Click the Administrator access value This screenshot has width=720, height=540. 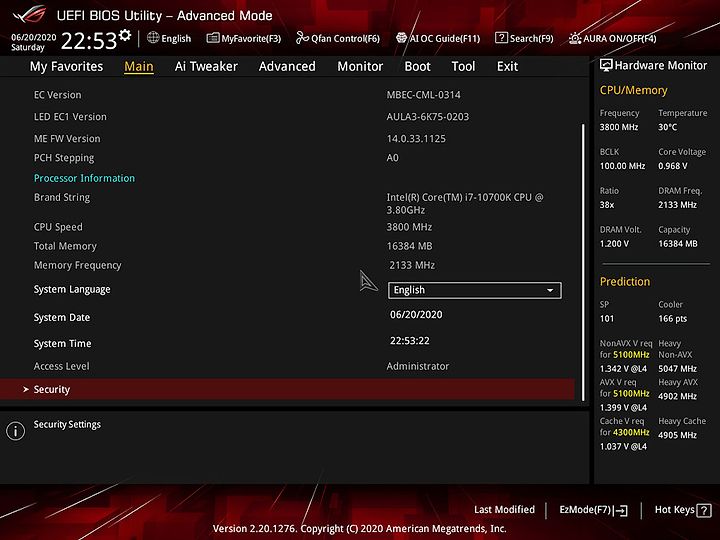(418, 366)
